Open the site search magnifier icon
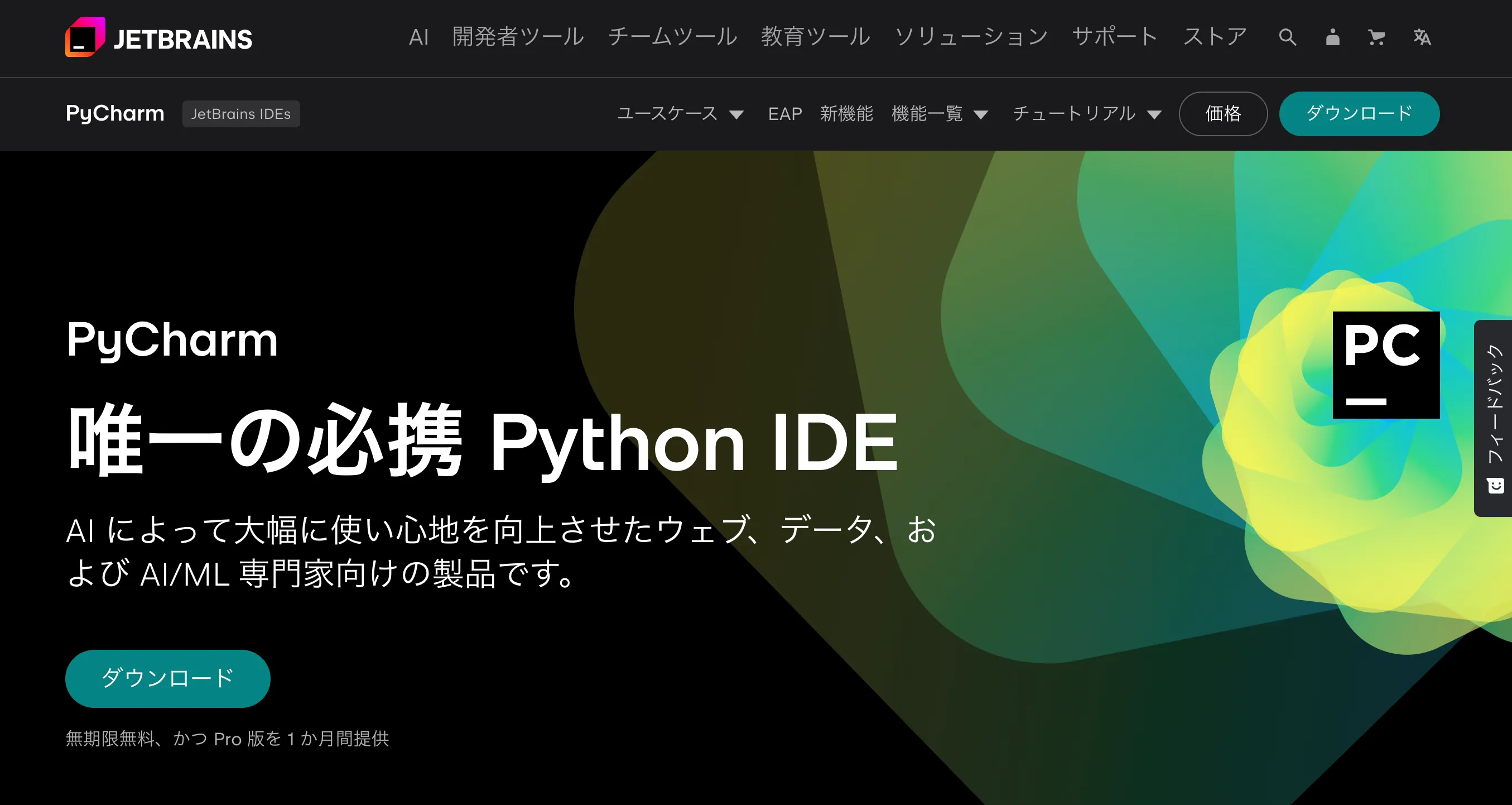 click(1287, 37)
